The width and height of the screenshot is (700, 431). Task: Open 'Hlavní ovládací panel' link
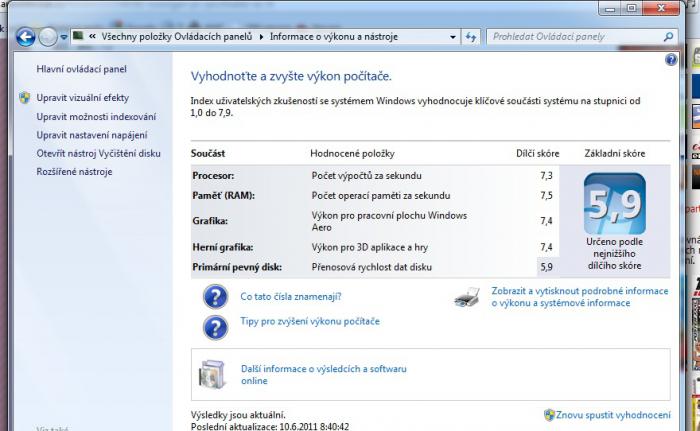pos(81,69)
